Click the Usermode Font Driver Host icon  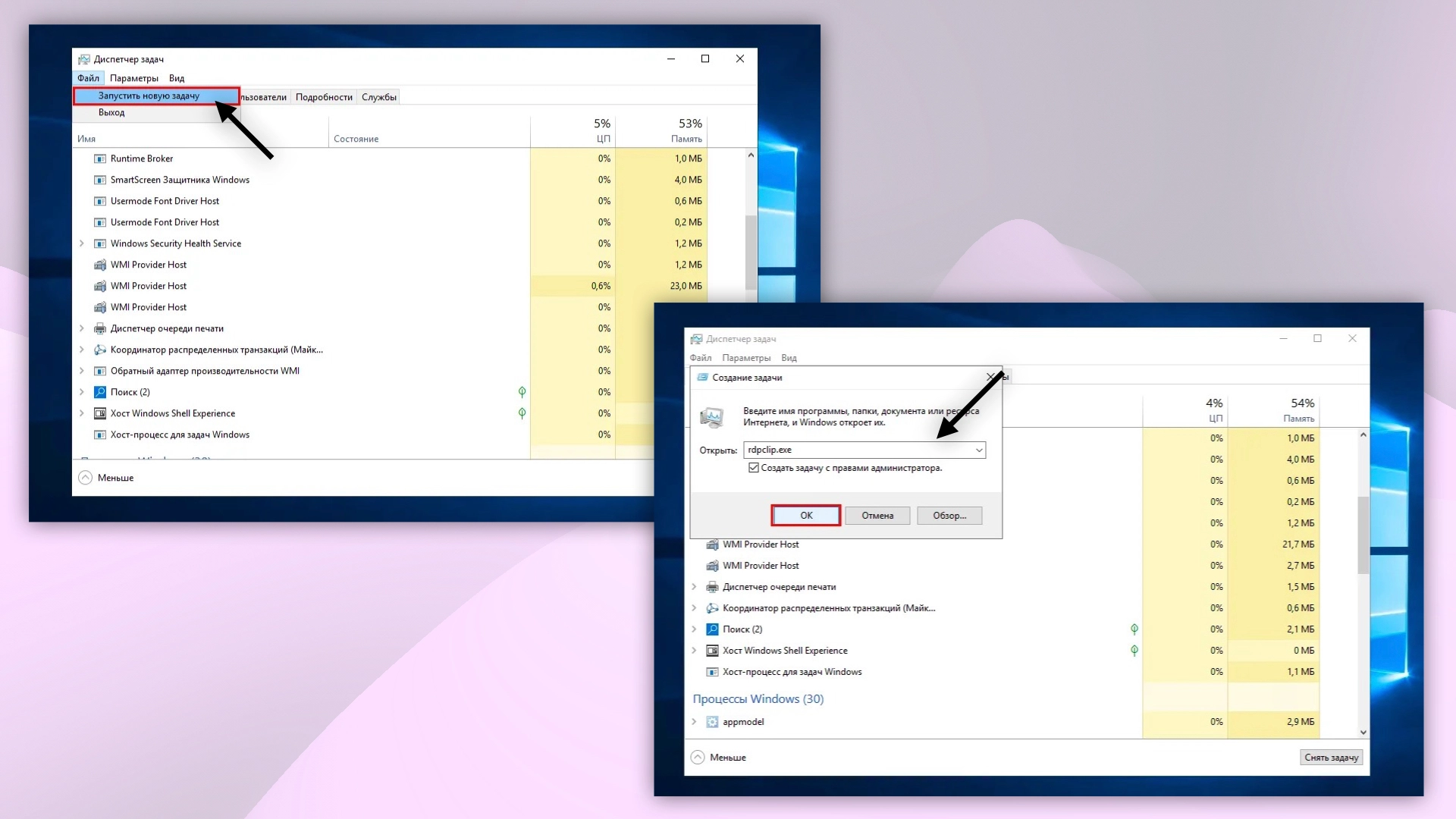click(100, 201)
